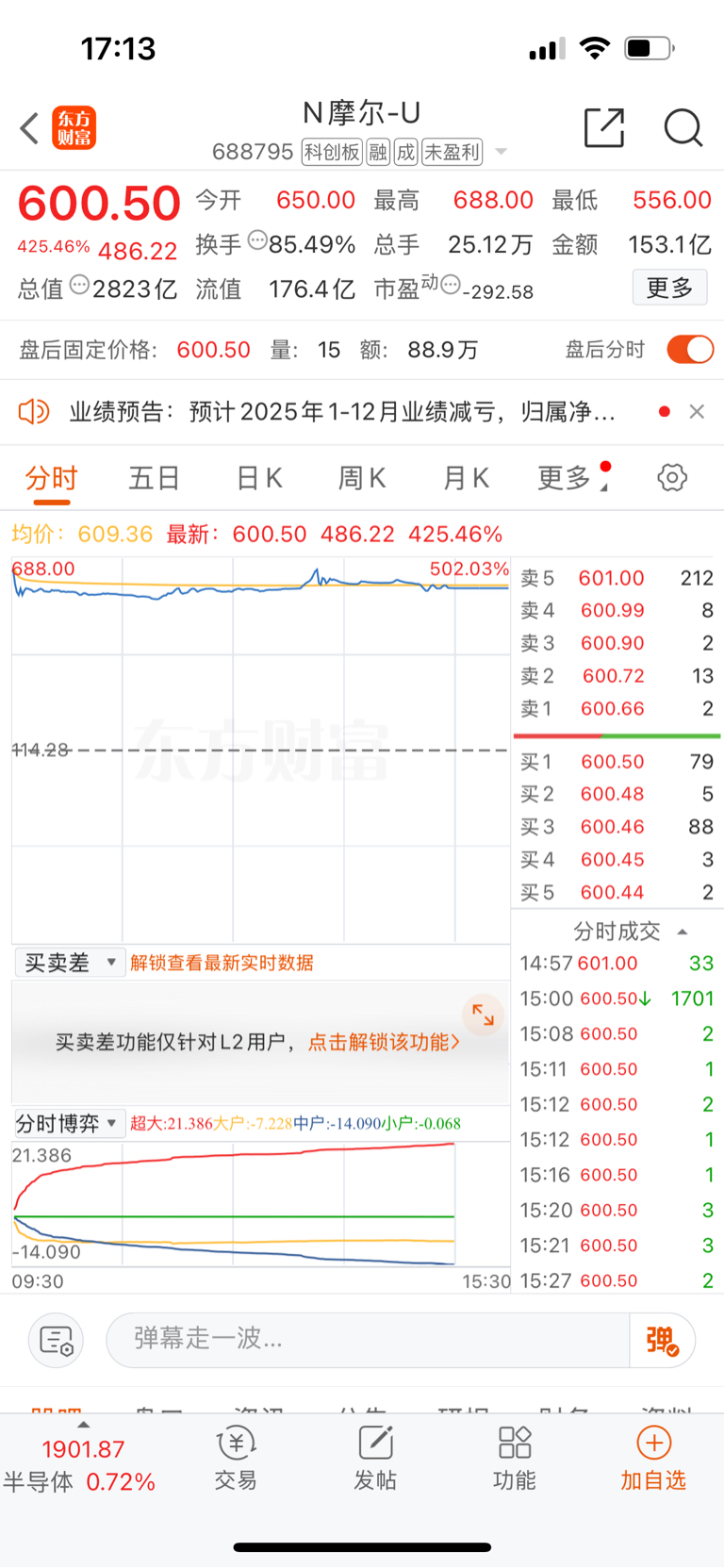Image resolution: width=724 pixels, height=1568 pixels.
Task: Open the search magnifier icon
Action: [683, 128]
